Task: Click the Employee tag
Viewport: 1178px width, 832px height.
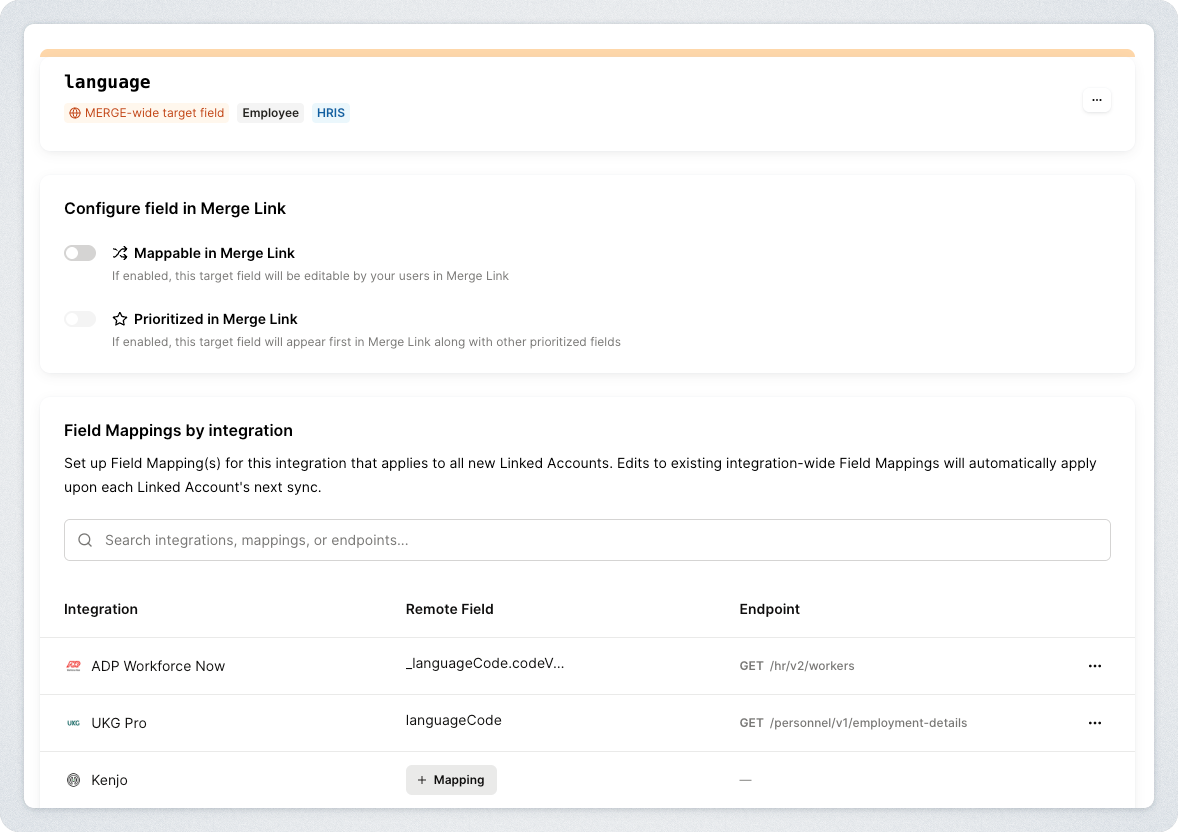Action: (270, 113)
